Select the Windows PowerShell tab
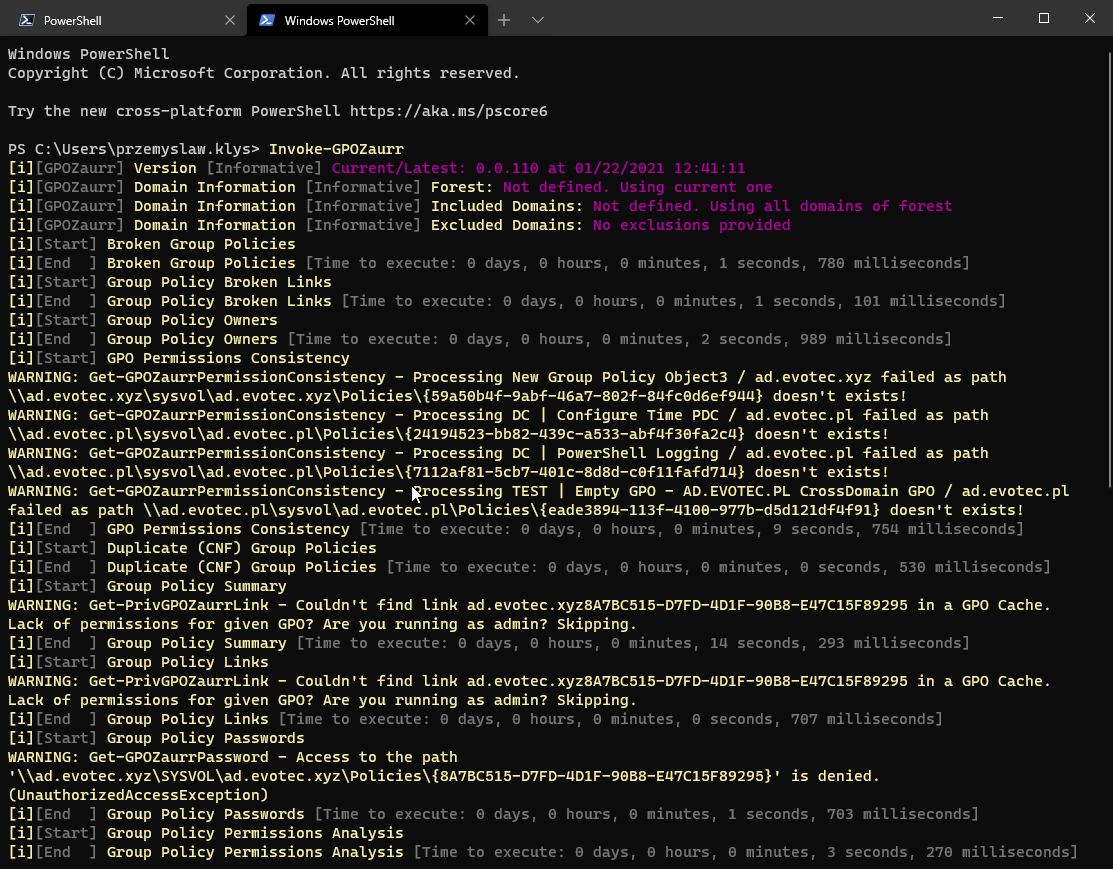1113x869 pixels. coord(340,20)
